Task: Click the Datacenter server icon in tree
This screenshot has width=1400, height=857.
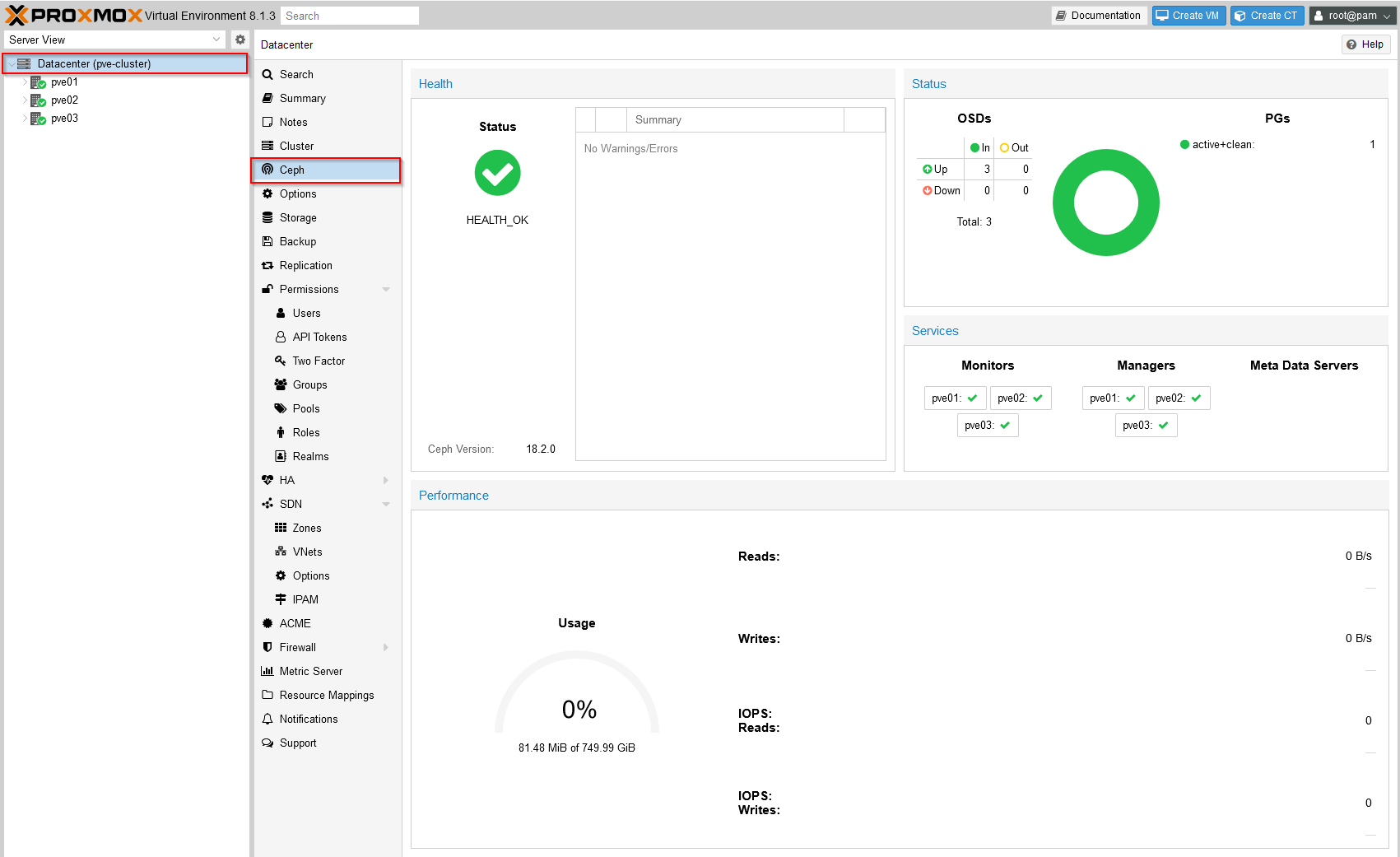Action: (x=24, y=63)
